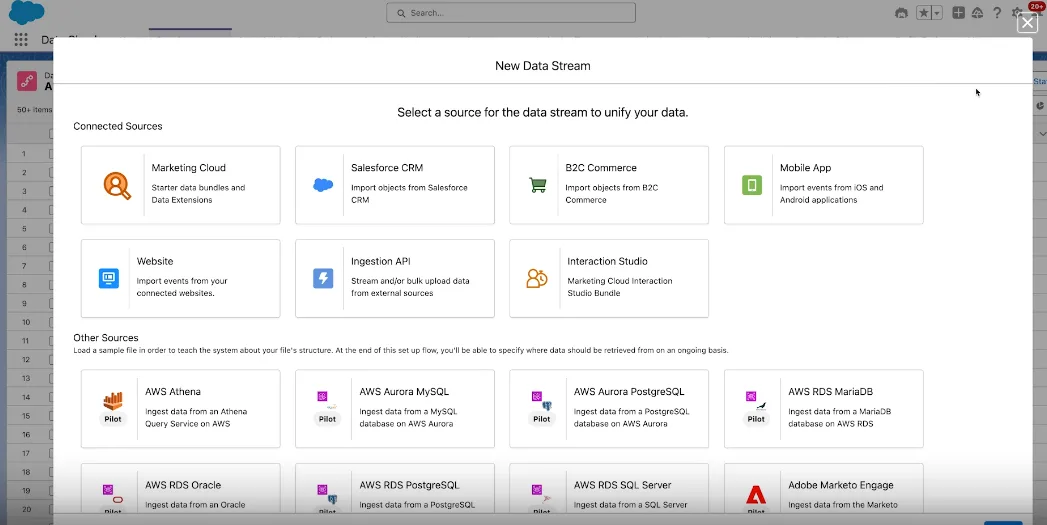Viewport: 1047px width, 525px height.
Task: Open the Help question mark
Action: click(x=997, y=13)
